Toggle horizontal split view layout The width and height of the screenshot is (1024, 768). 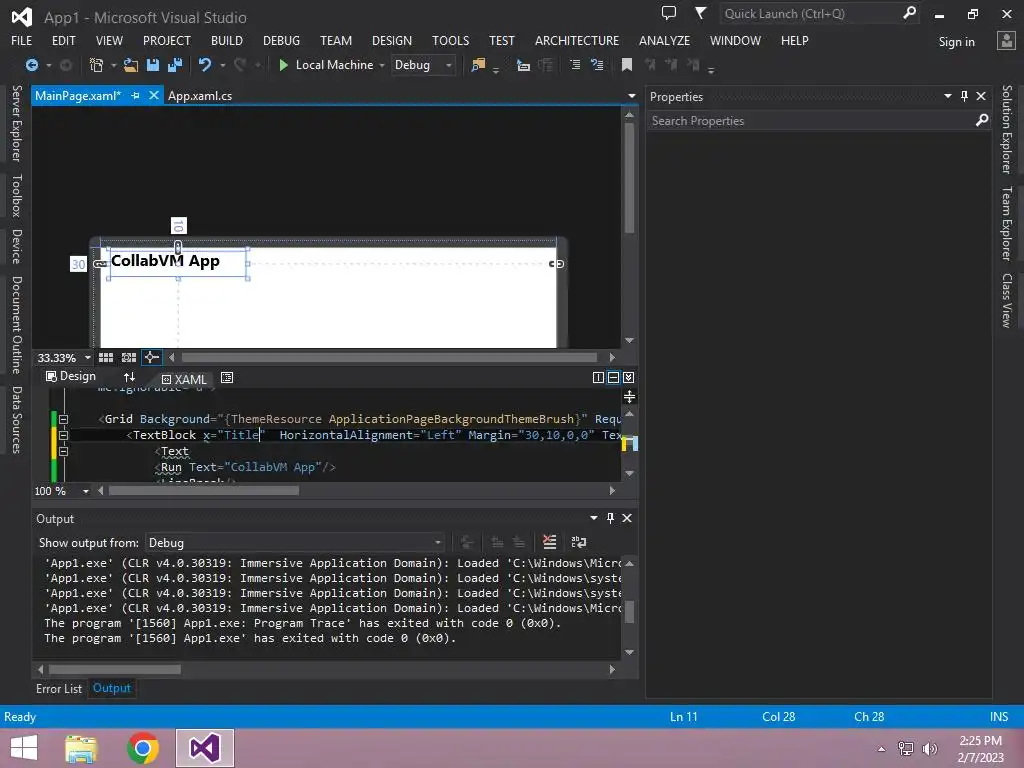(x=613, y=377)
